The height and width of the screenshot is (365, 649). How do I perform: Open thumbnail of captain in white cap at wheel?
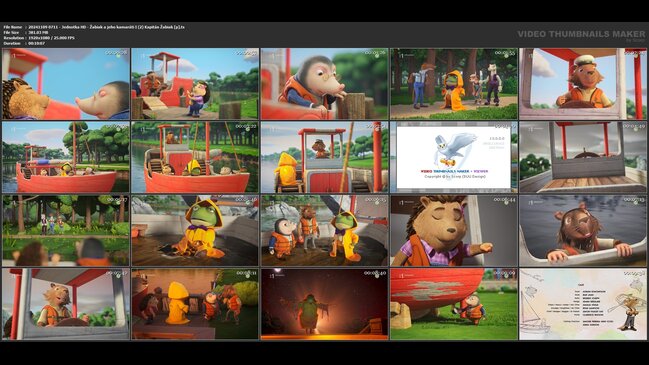coord(583,84)
